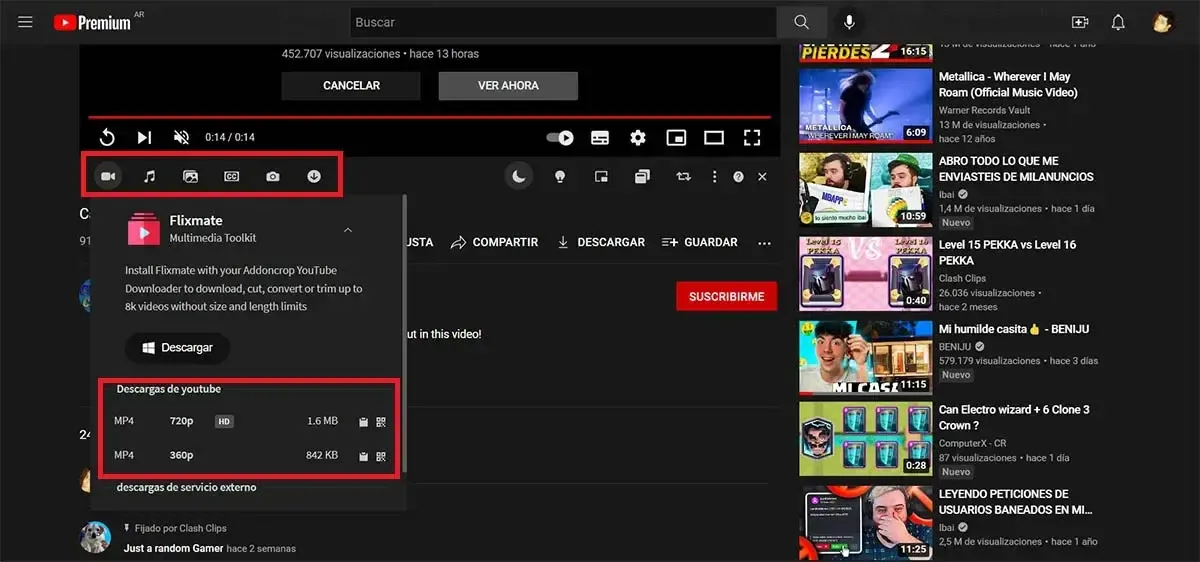Click the DESCARGAR button below the video

coord(601,242)
